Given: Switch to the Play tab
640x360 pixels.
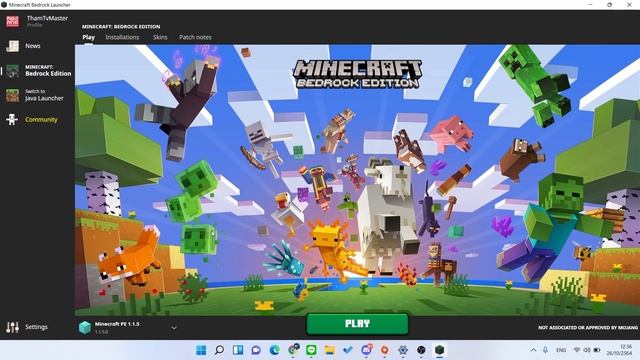Looking at the screenshot, I should click(89, 37).
